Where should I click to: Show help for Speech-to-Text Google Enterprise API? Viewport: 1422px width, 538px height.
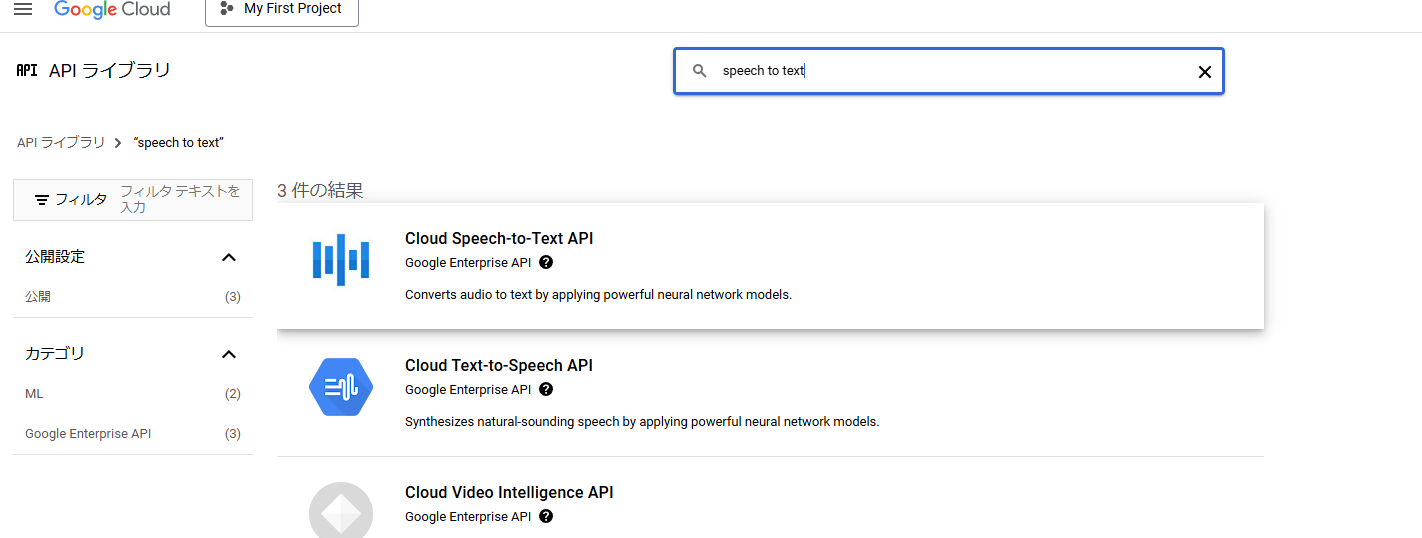click(x=546, y=263)
